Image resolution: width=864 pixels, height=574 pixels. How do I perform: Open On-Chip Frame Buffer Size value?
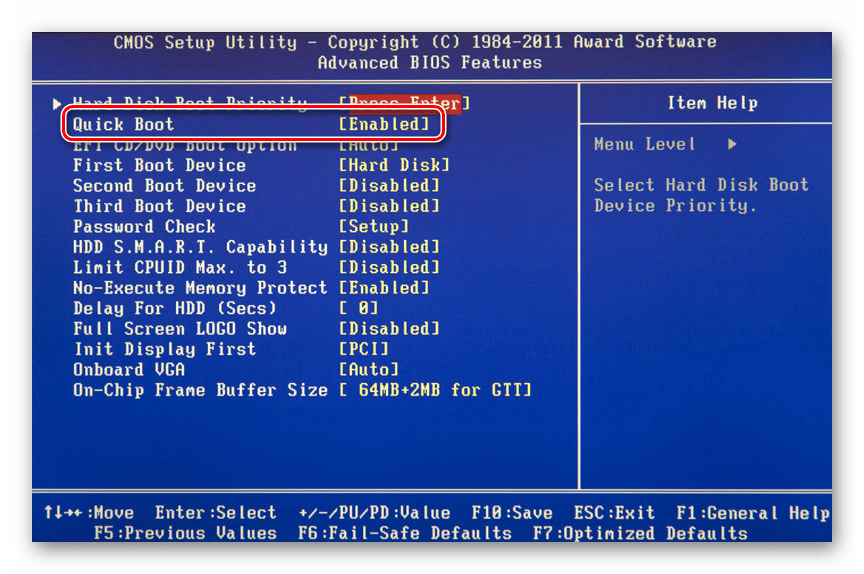click(x=435, y=390)
